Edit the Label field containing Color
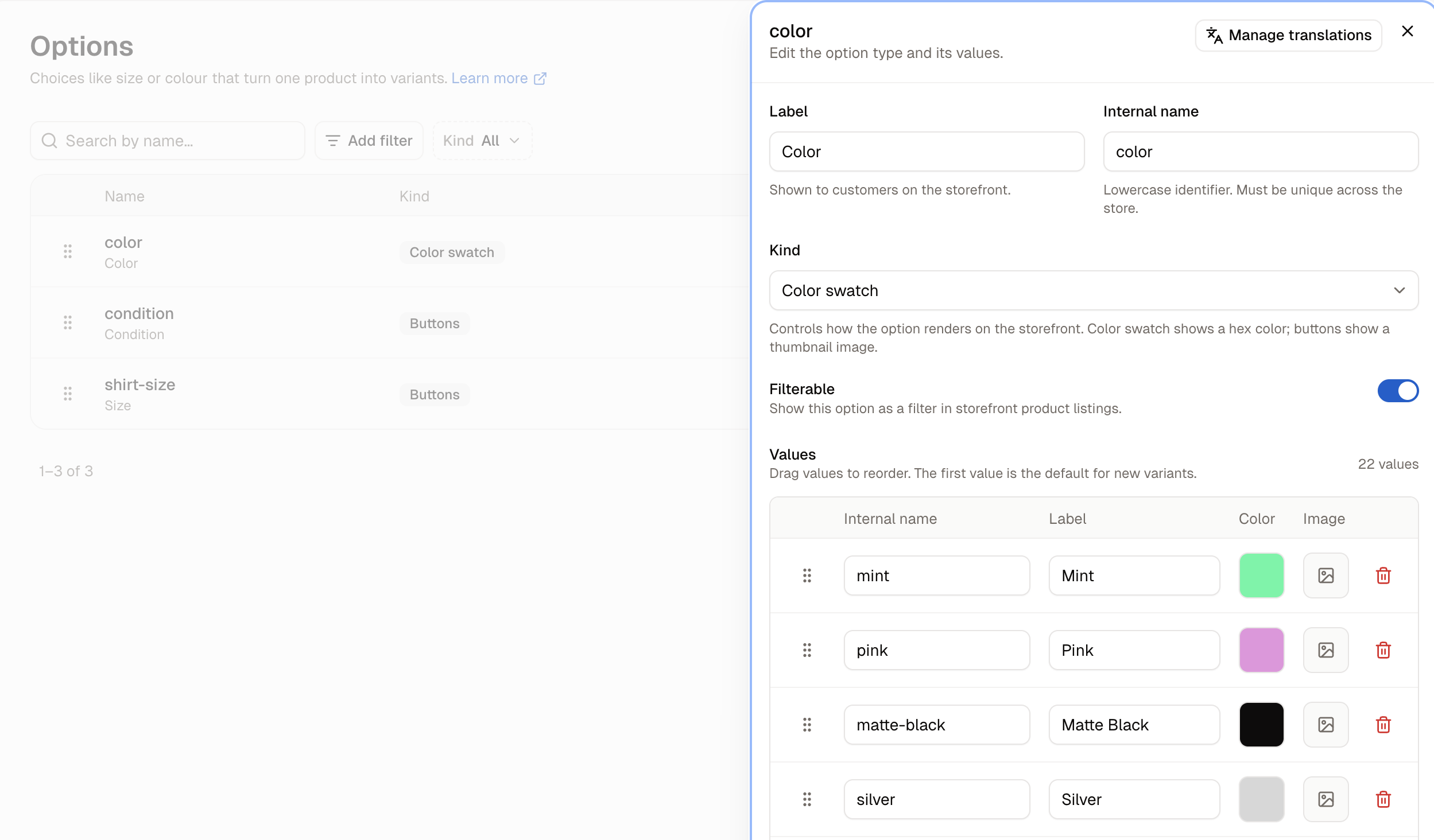This screenshot has width=1434, height=840. (927, 151)
